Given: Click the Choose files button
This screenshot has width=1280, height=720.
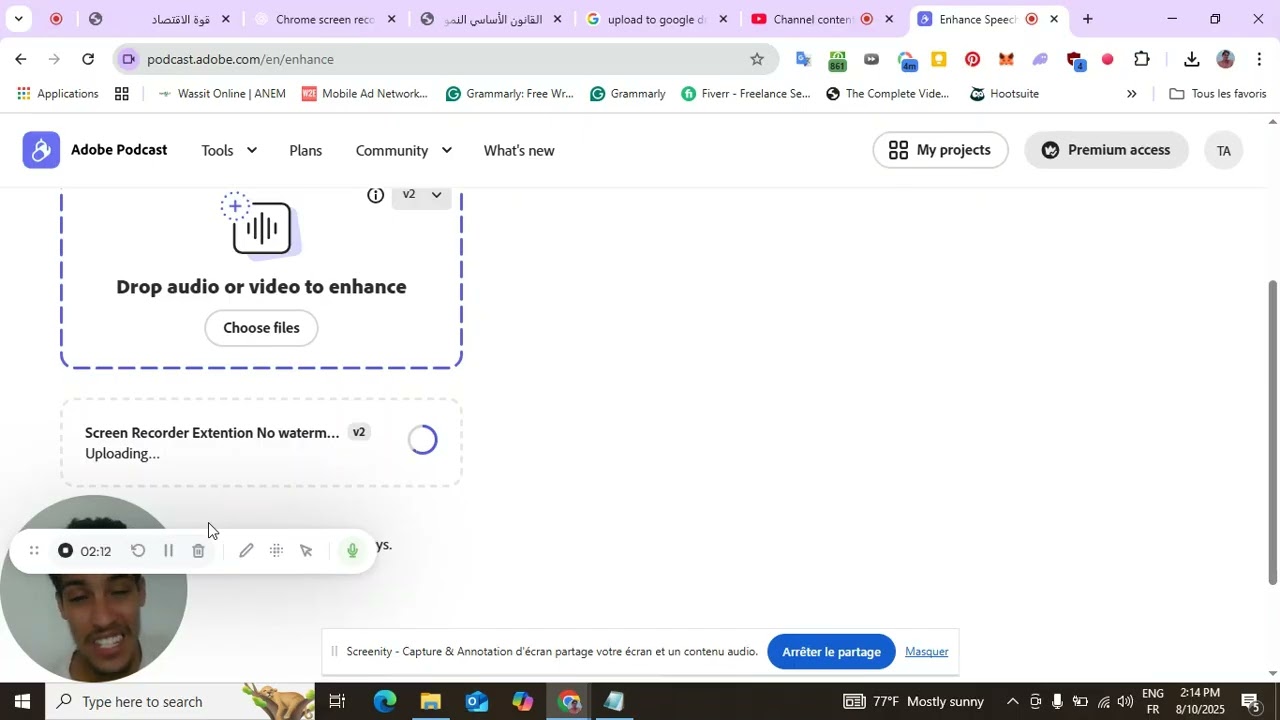Looking at the screenshot, I should (261, 328).
